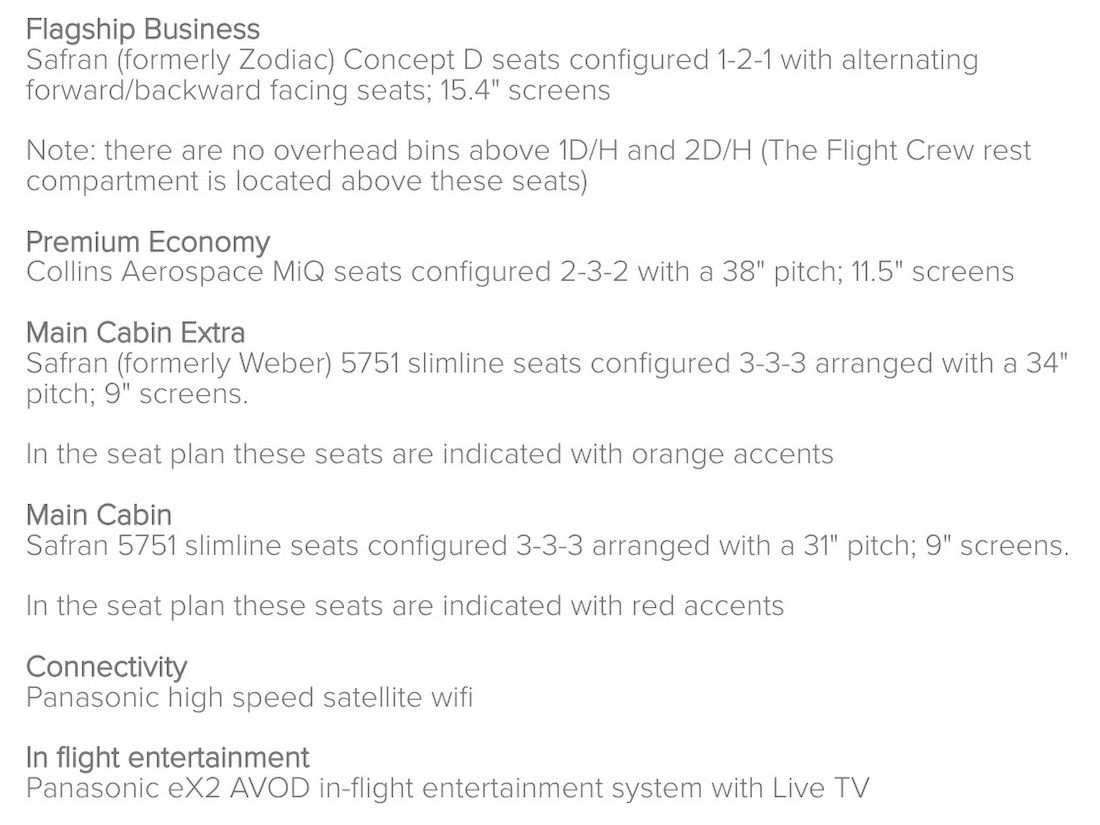Click the Safran Concept D seats description
The height and width of the screenshot is (825, 1100).
coord(502,75)
